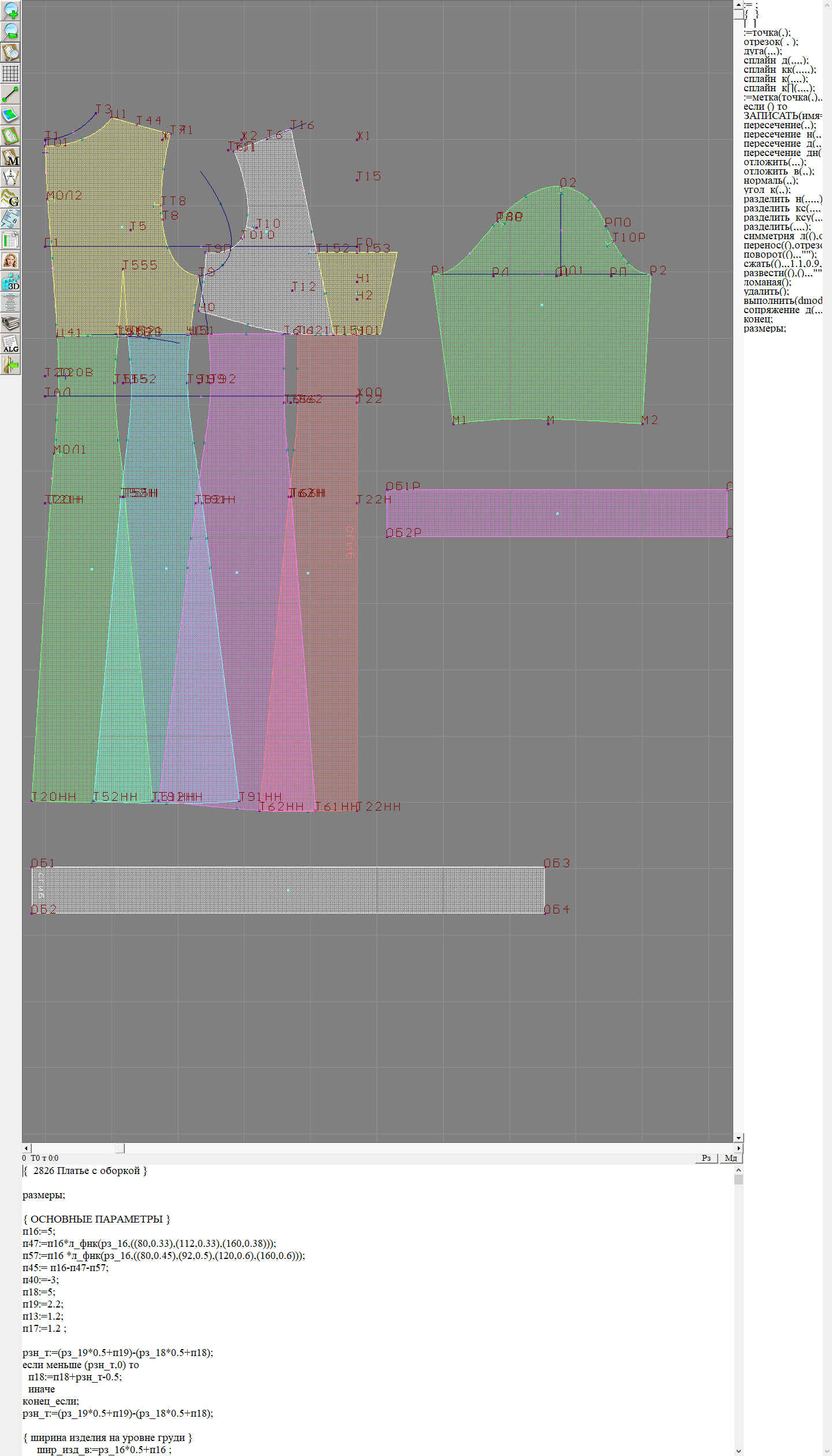The height and width of the screenshot is (1456, 832).
Task: Click the zoom out magnifier icon
Action: [10, 31]
